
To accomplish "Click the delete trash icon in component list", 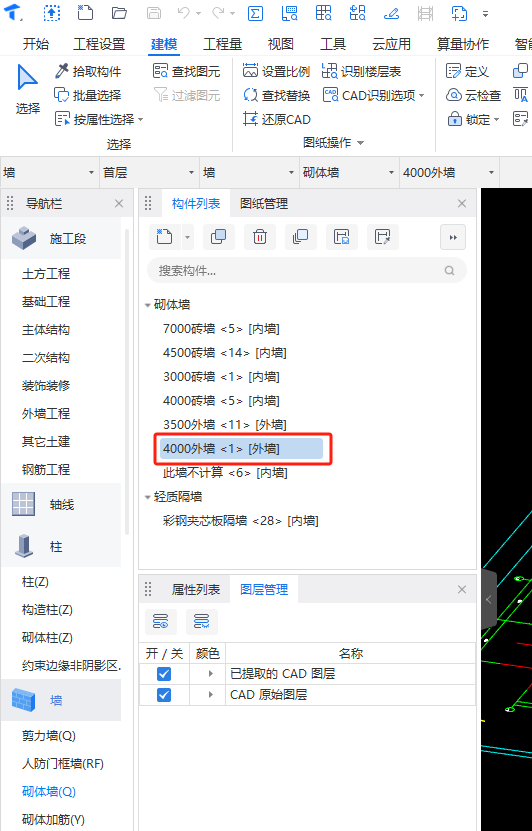I will pos(260,237).
